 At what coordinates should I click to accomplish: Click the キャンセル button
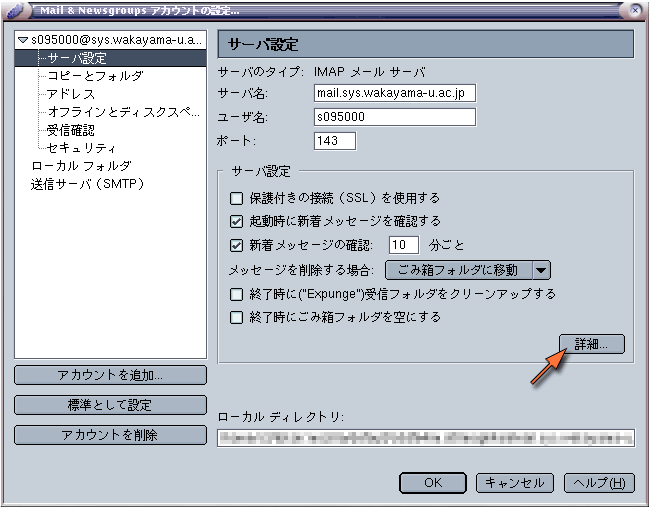[x=514, y=483]
